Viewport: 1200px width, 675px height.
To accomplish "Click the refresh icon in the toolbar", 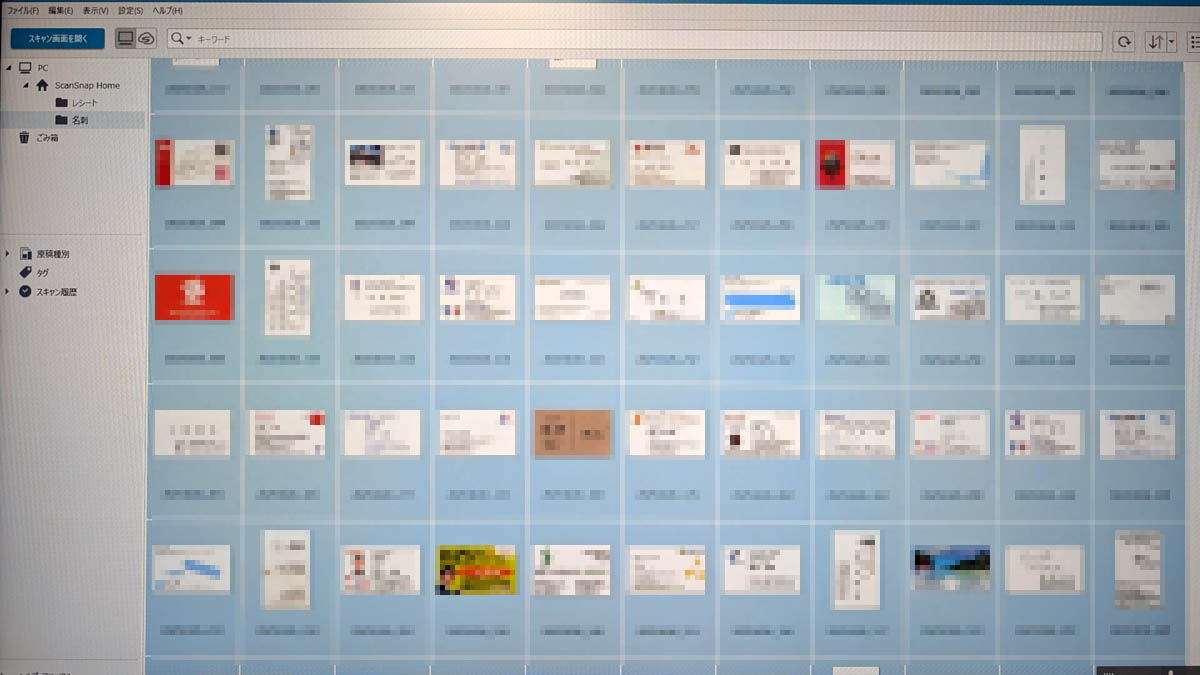I will click(x=1125, y=41).
